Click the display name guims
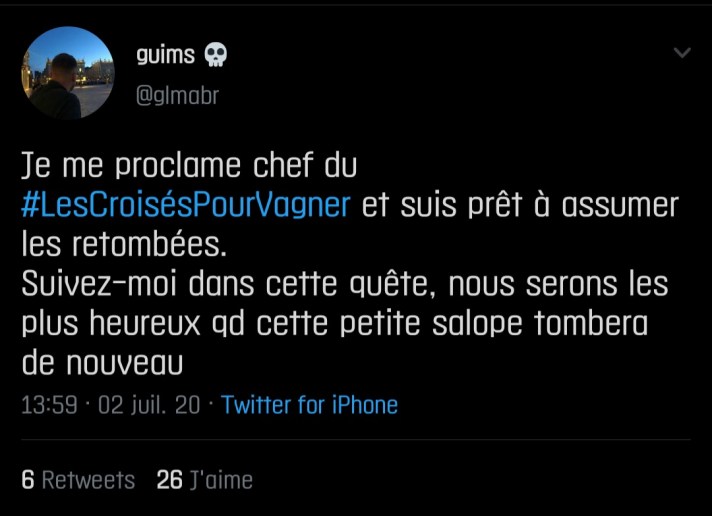The height and width of the screenshot is (516, 712). coord(165,55)
